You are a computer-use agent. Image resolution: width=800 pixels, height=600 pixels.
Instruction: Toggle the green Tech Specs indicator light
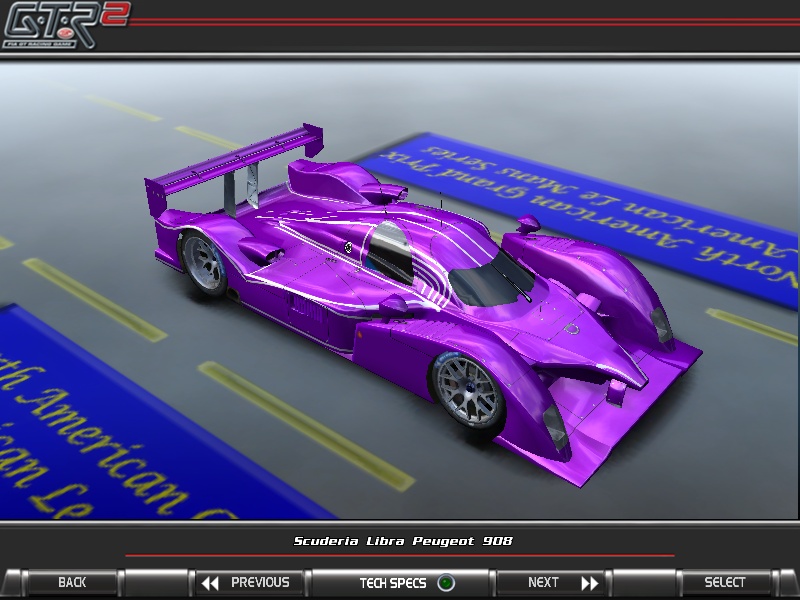click(446, 583)
